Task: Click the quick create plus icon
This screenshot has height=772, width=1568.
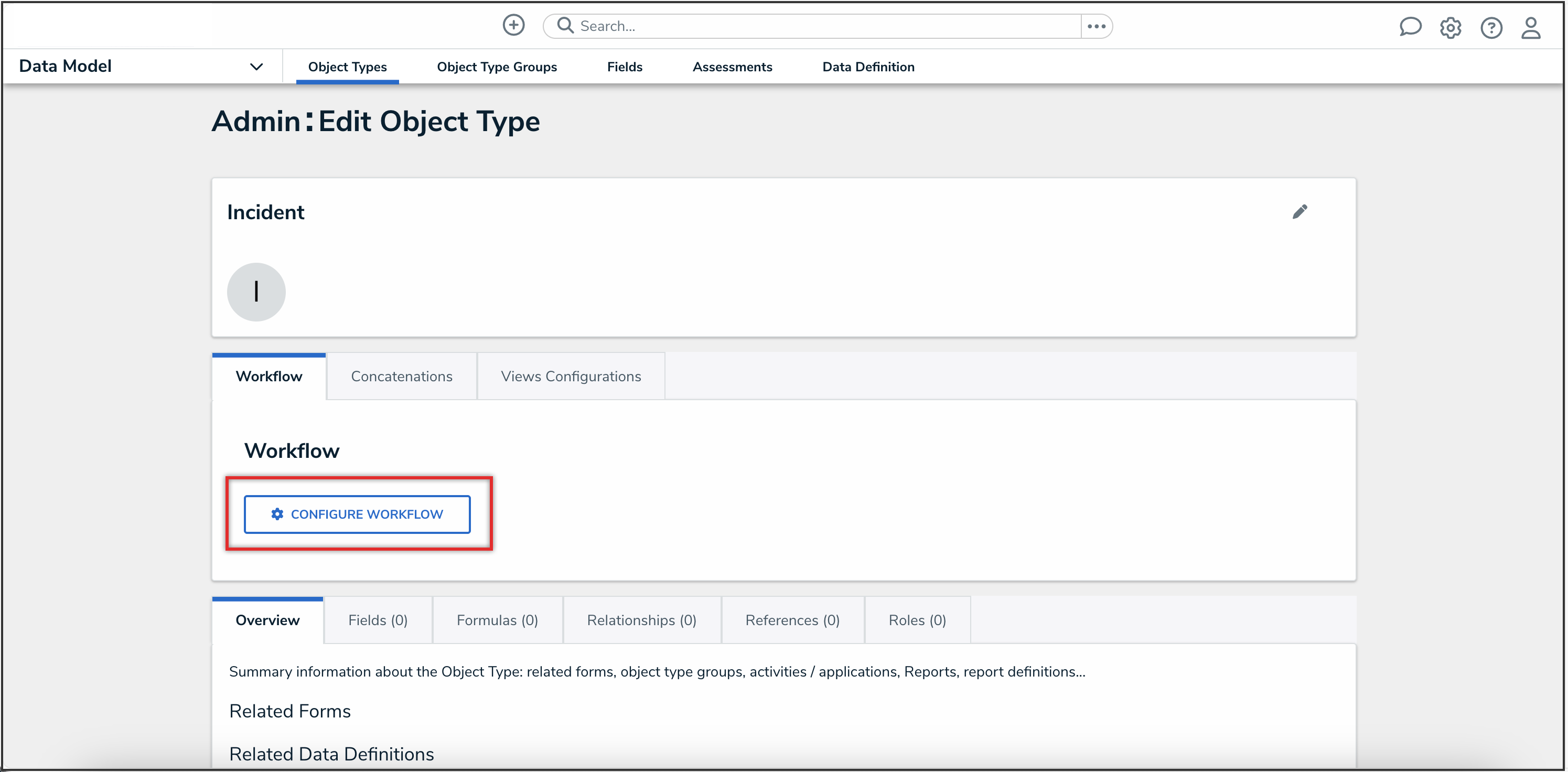Action: coord(513,26)
